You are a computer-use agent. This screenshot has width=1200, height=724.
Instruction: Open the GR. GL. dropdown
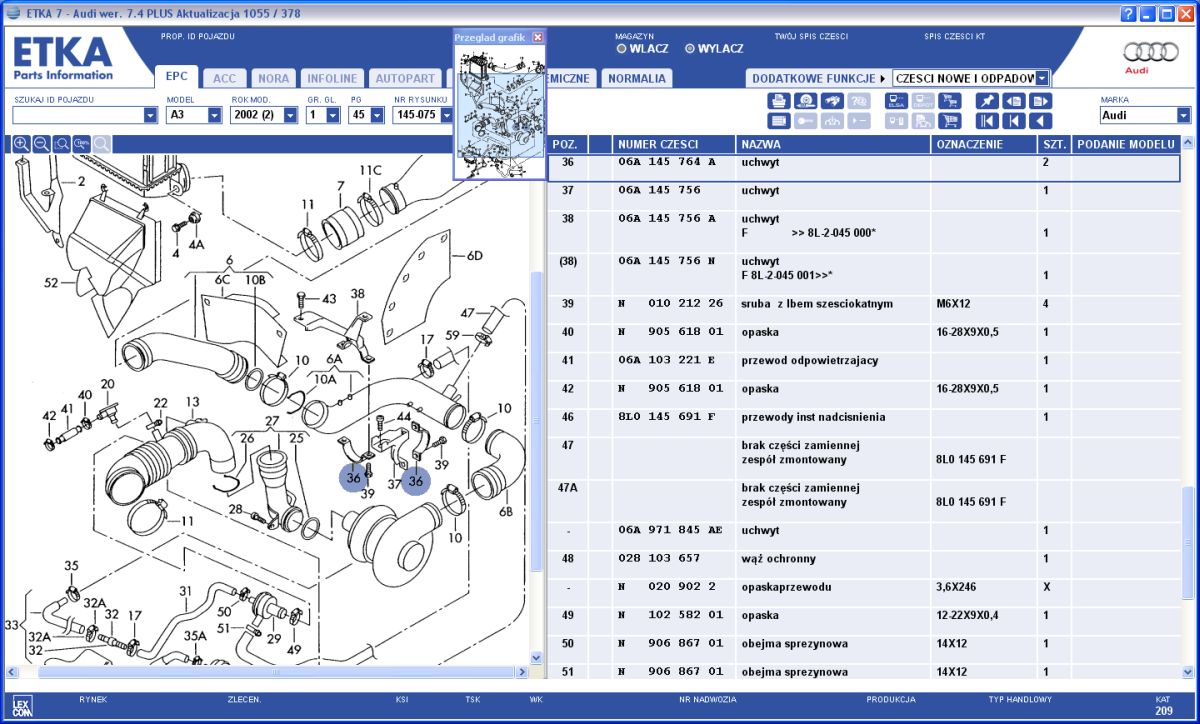tap(334, 115)
